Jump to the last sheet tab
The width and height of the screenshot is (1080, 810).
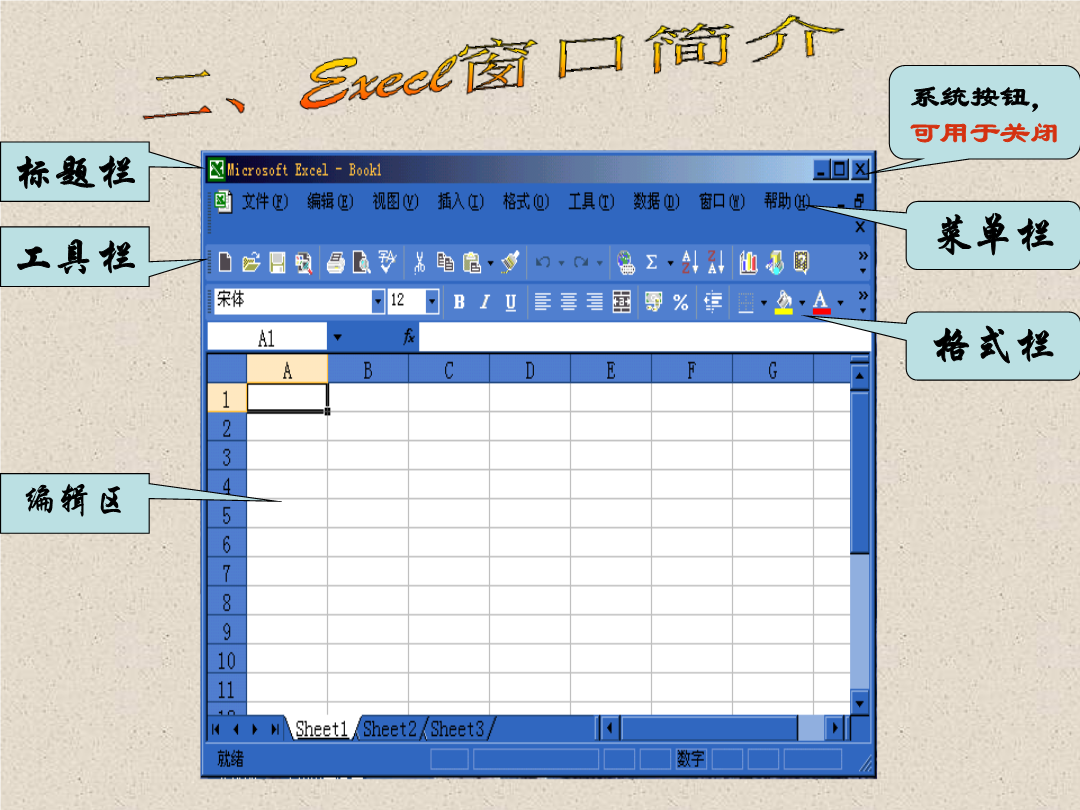tap(276, 729)
